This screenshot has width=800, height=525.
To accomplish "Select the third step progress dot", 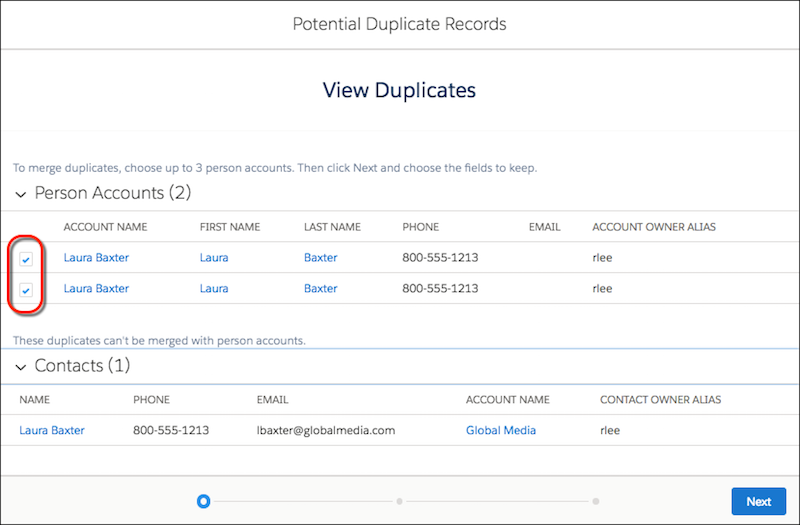I will click(x=595, y=502).
